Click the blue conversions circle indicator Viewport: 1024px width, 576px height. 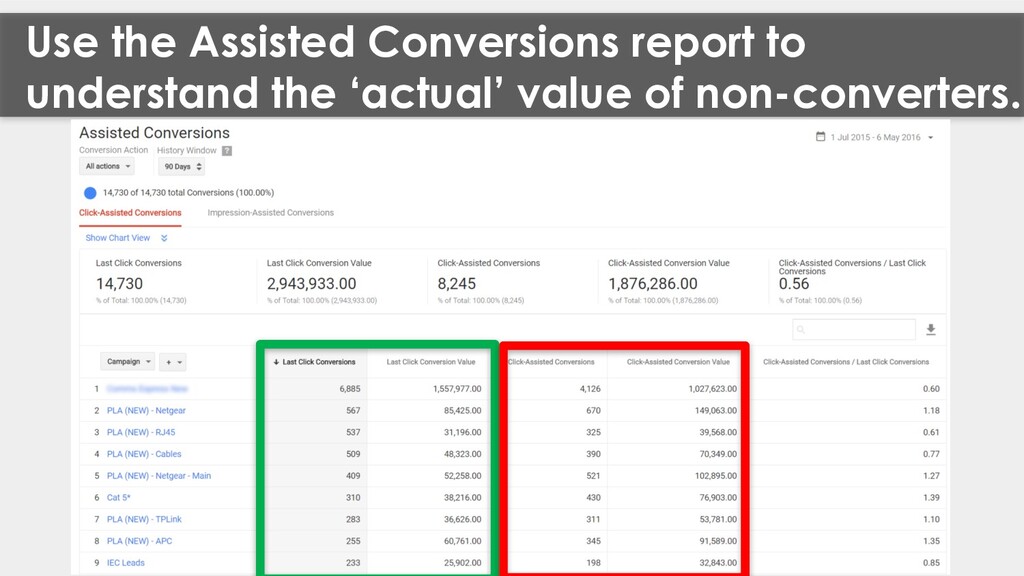90,193
